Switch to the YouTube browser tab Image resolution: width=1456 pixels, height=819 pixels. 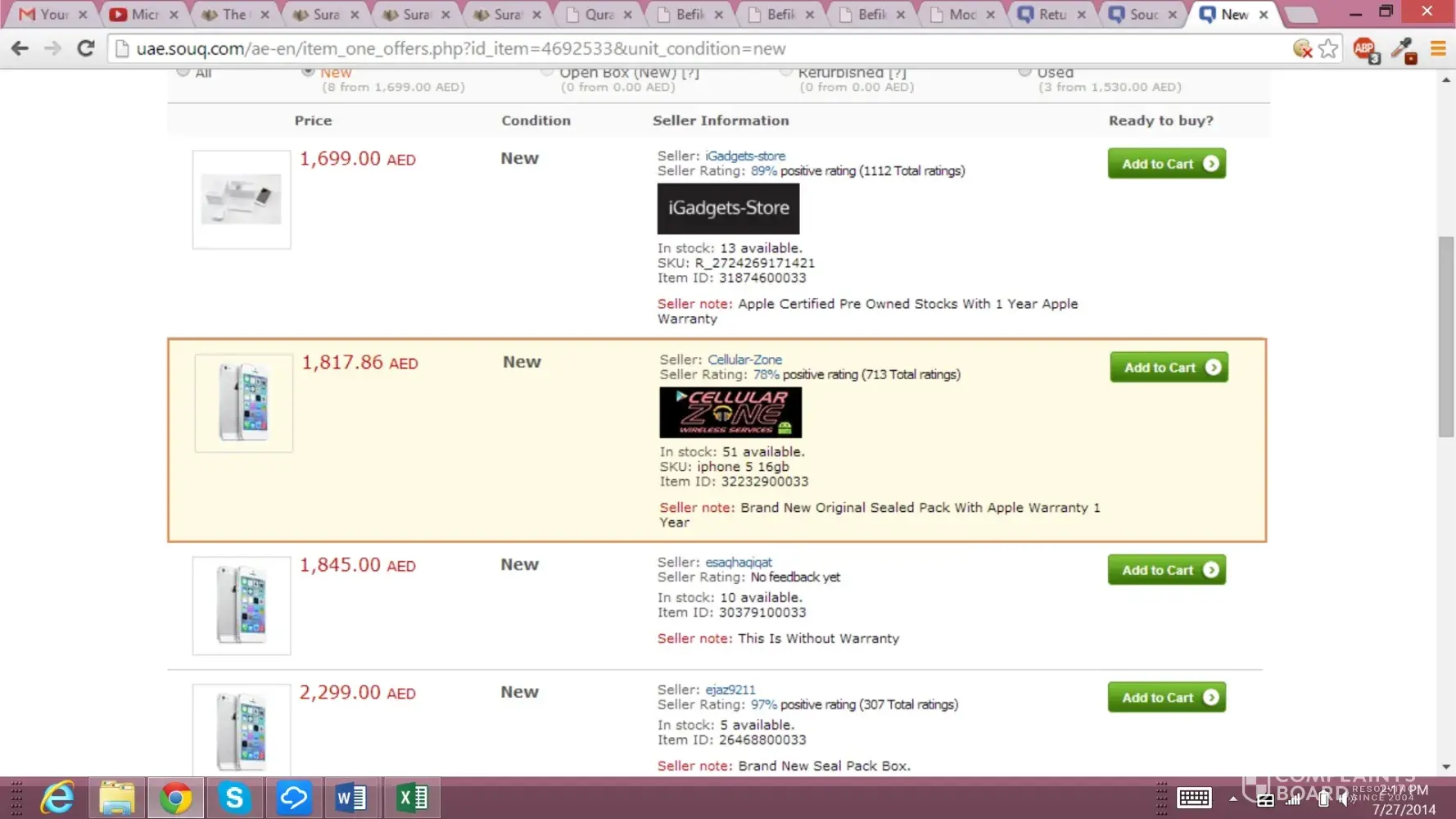(143, 15)
